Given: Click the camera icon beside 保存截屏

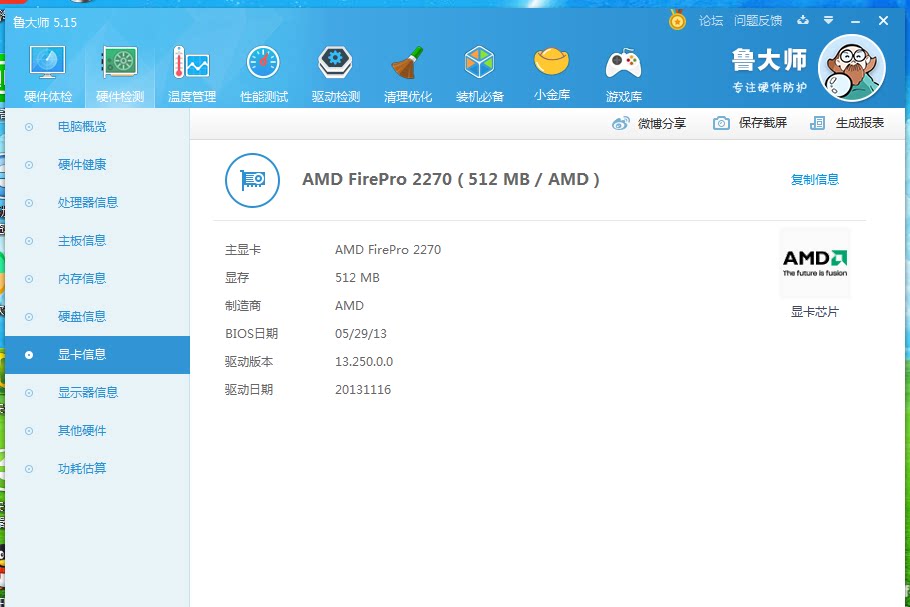Looking at the screenshot, I should click(x=721, y=123).
